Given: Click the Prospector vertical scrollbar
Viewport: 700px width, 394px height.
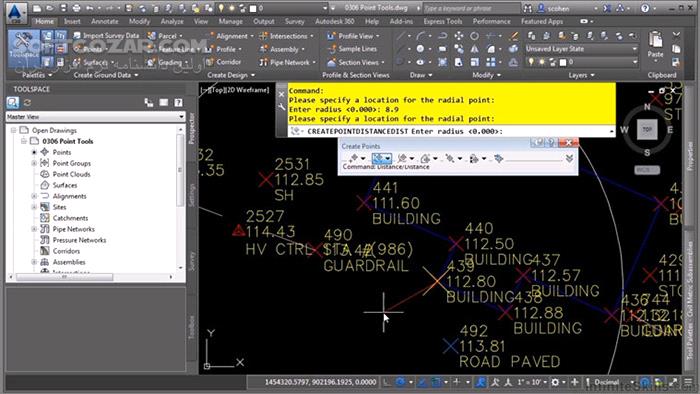Looking at the screenshot, I should [180, 170].
